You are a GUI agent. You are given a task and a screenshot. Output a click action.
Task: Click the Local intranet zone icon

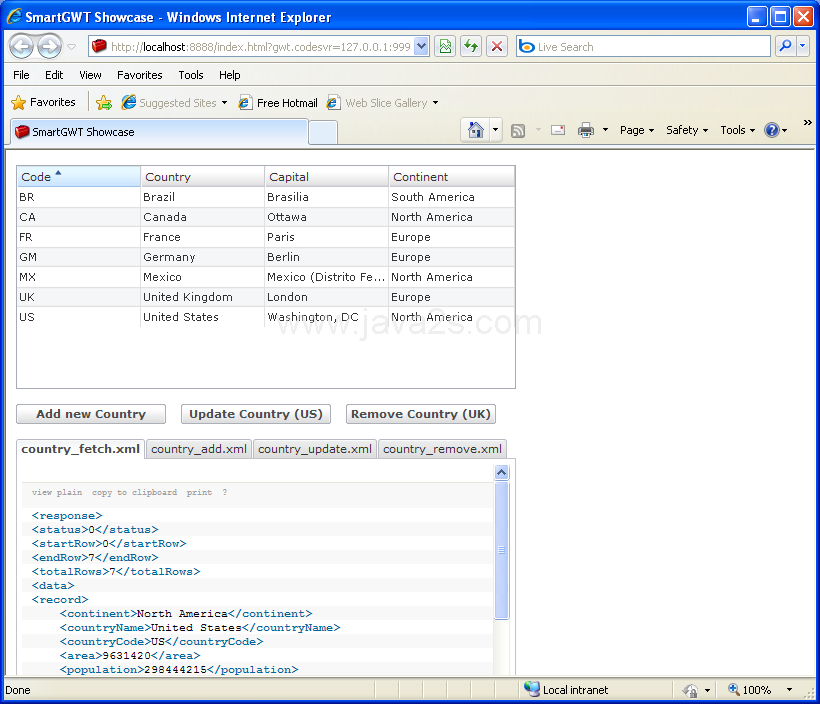click(x=532, y=689)
